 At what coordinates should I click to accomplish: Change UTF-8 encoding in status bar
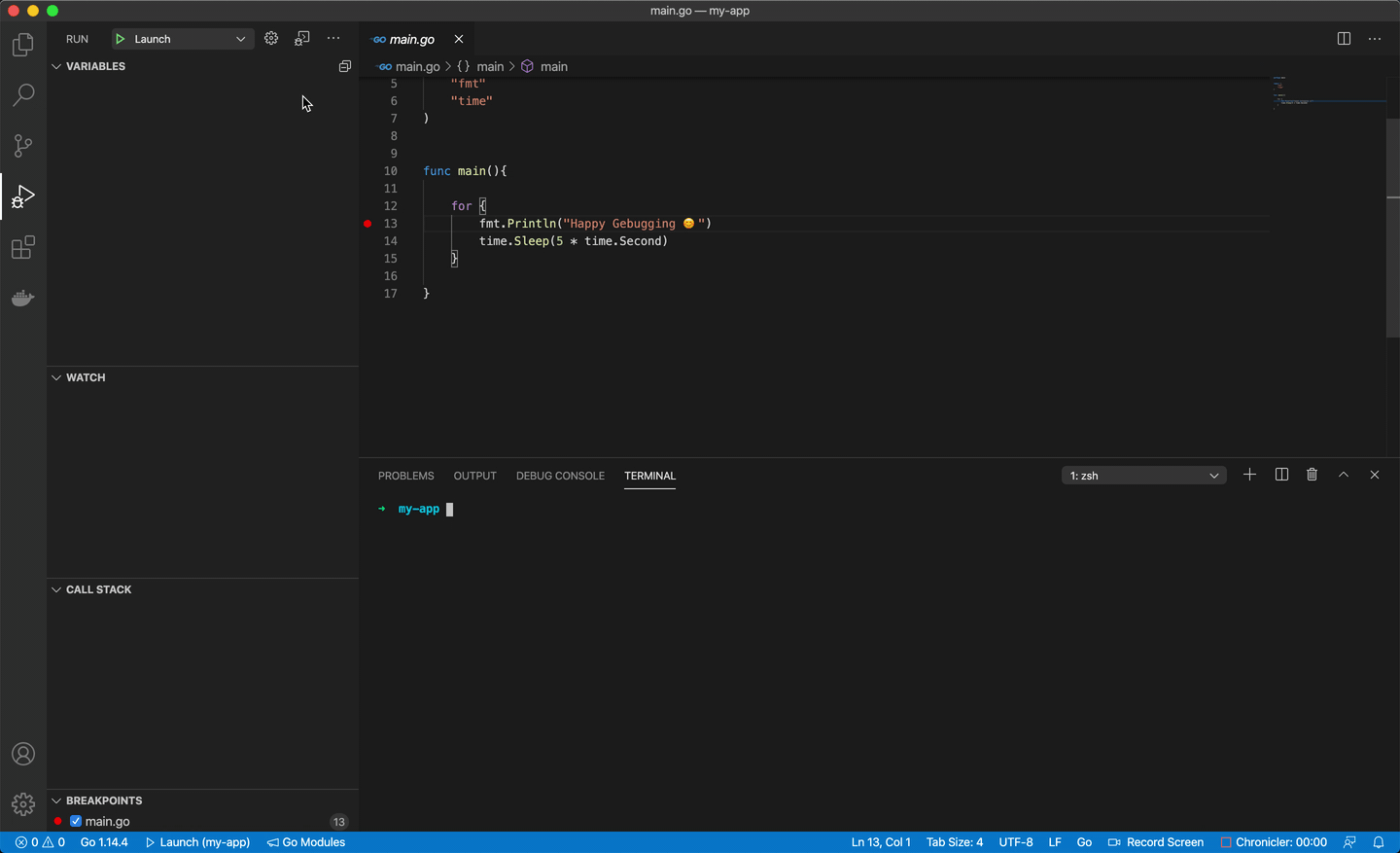click(x=1016, y=842)
